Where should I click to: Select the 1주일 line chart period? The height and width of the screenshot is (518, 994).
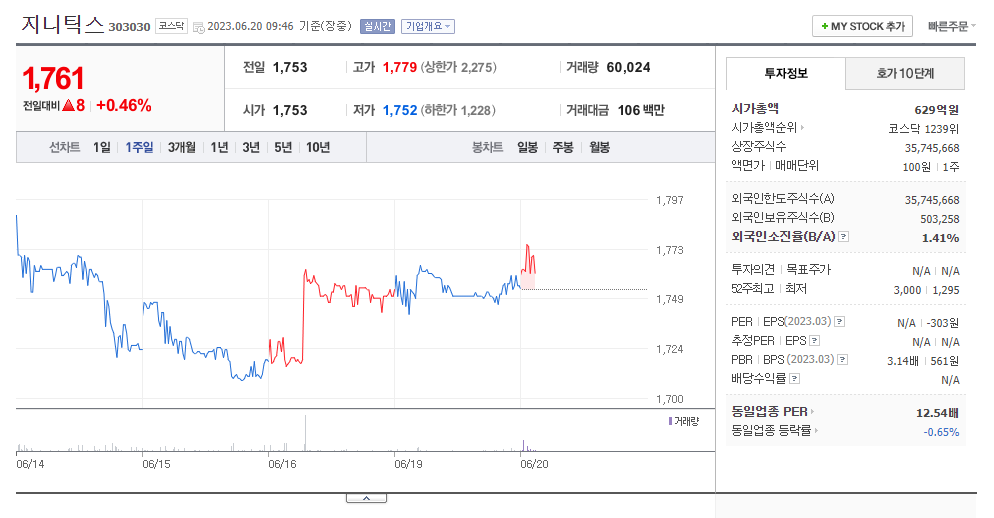coord(139,147)
